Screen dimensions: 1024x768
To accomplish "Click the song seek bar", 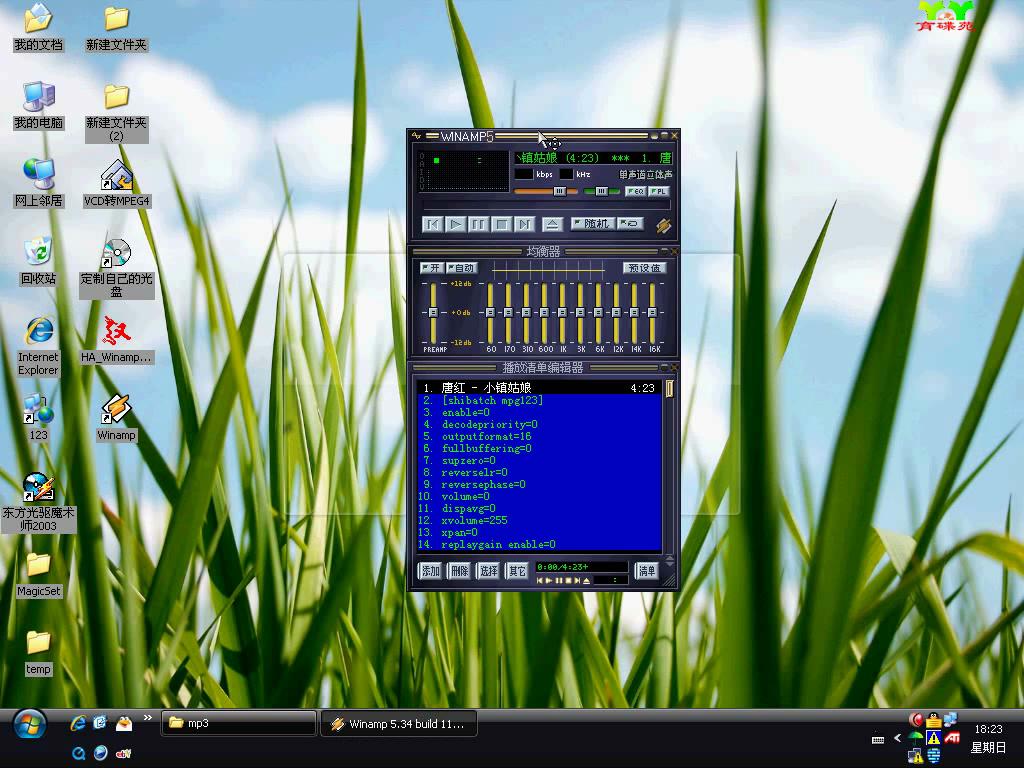I will [x=546, y=205].
